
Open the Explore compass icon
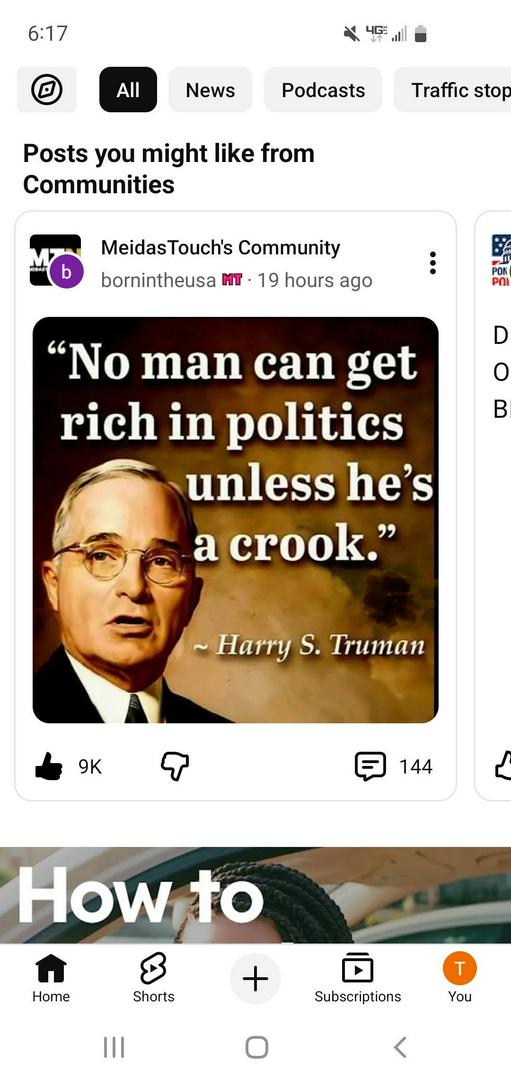[47, 90]
